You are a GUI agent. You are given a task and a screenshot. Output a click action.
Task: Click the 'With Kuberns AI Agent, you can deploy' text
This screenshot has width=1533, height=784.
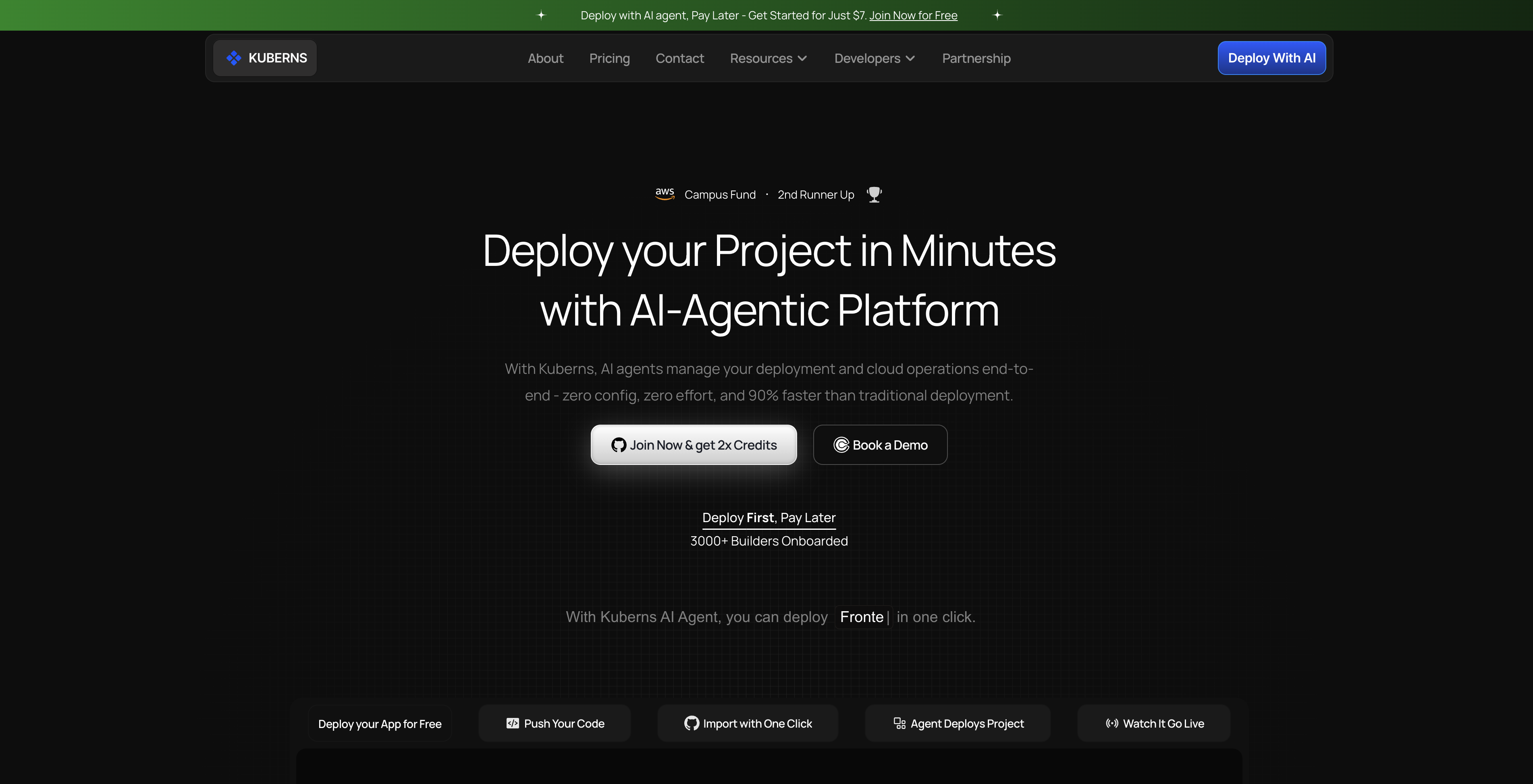pyautogui.click(x=696, y=617)
